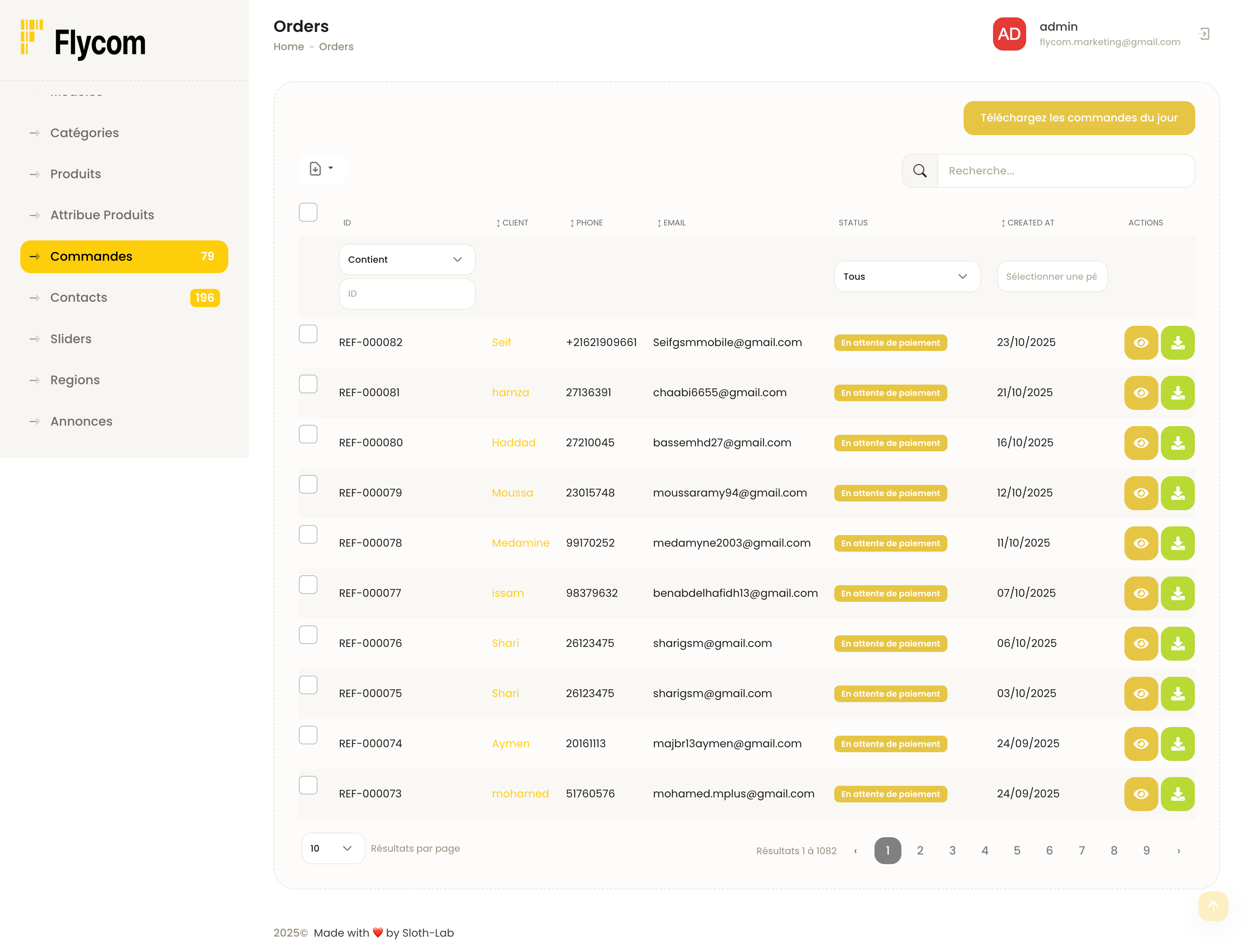Sort table by Client column

(512, 223)
